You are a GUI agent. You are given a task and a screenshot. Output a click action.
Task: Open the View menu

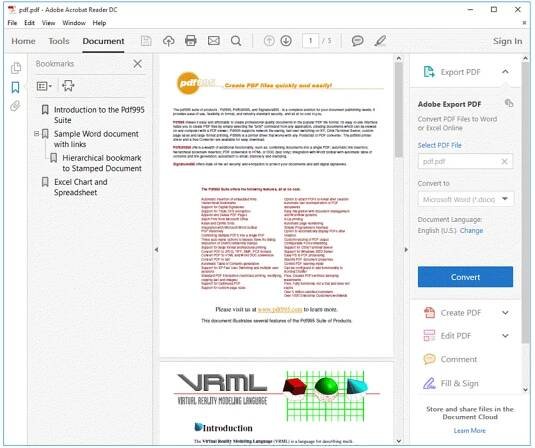(48, 23)
